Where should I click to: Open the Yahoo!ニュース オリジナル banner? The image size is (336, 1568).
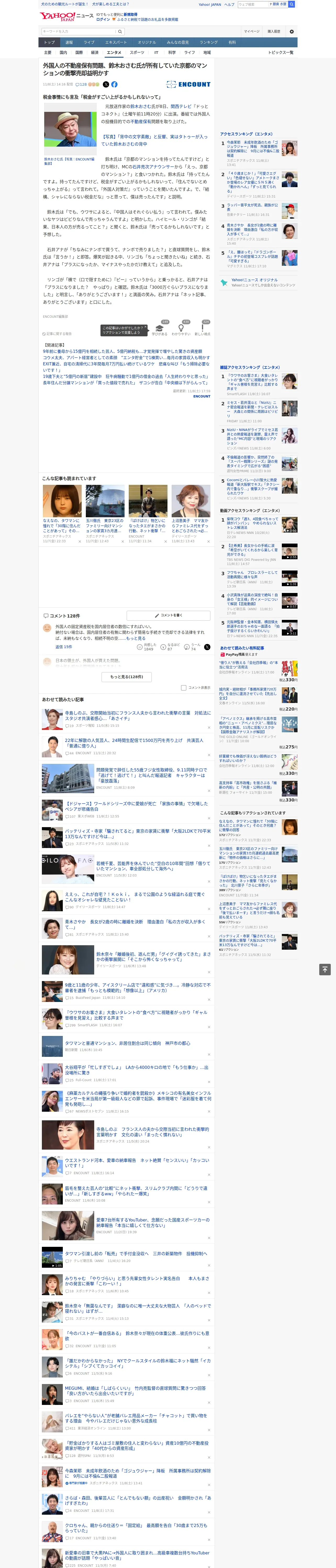click(x=259, y=283)
